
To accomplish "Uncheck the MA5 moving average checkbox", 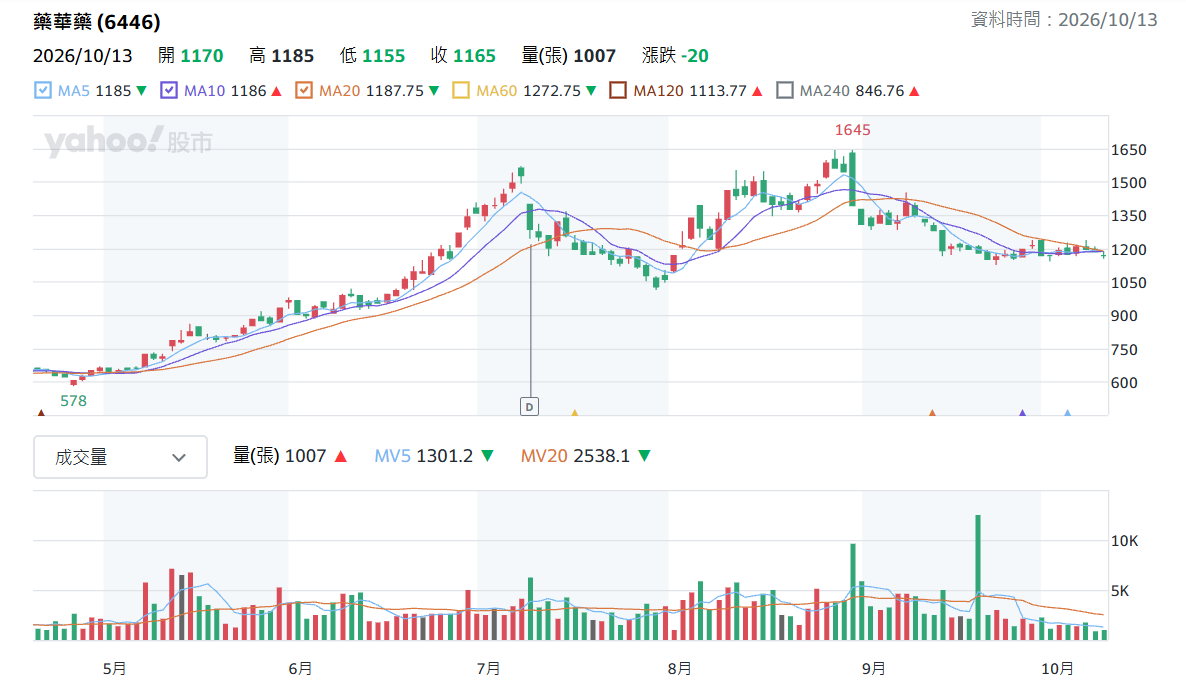I will coord(43,91).
